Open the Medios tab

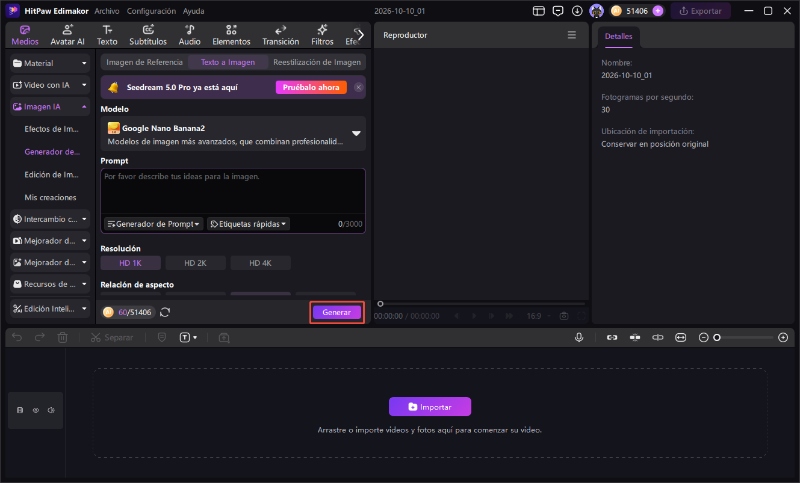(24, 35)
